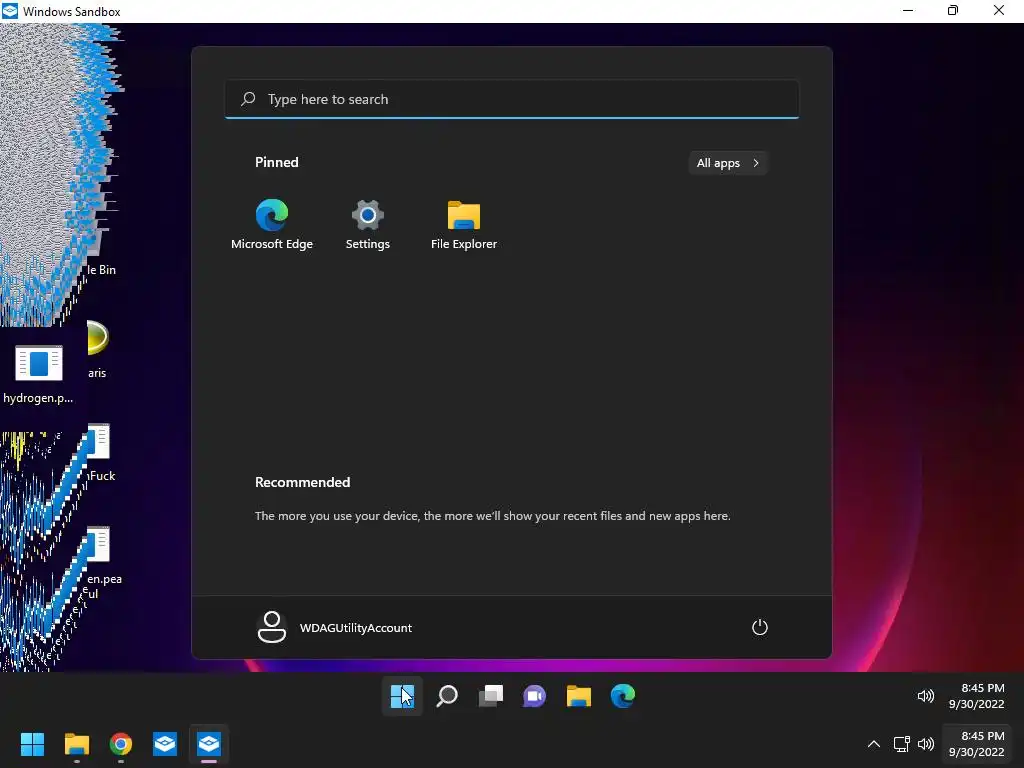Show hidden icons in host tray
1024x768 pixels.
tap(873, 744)
